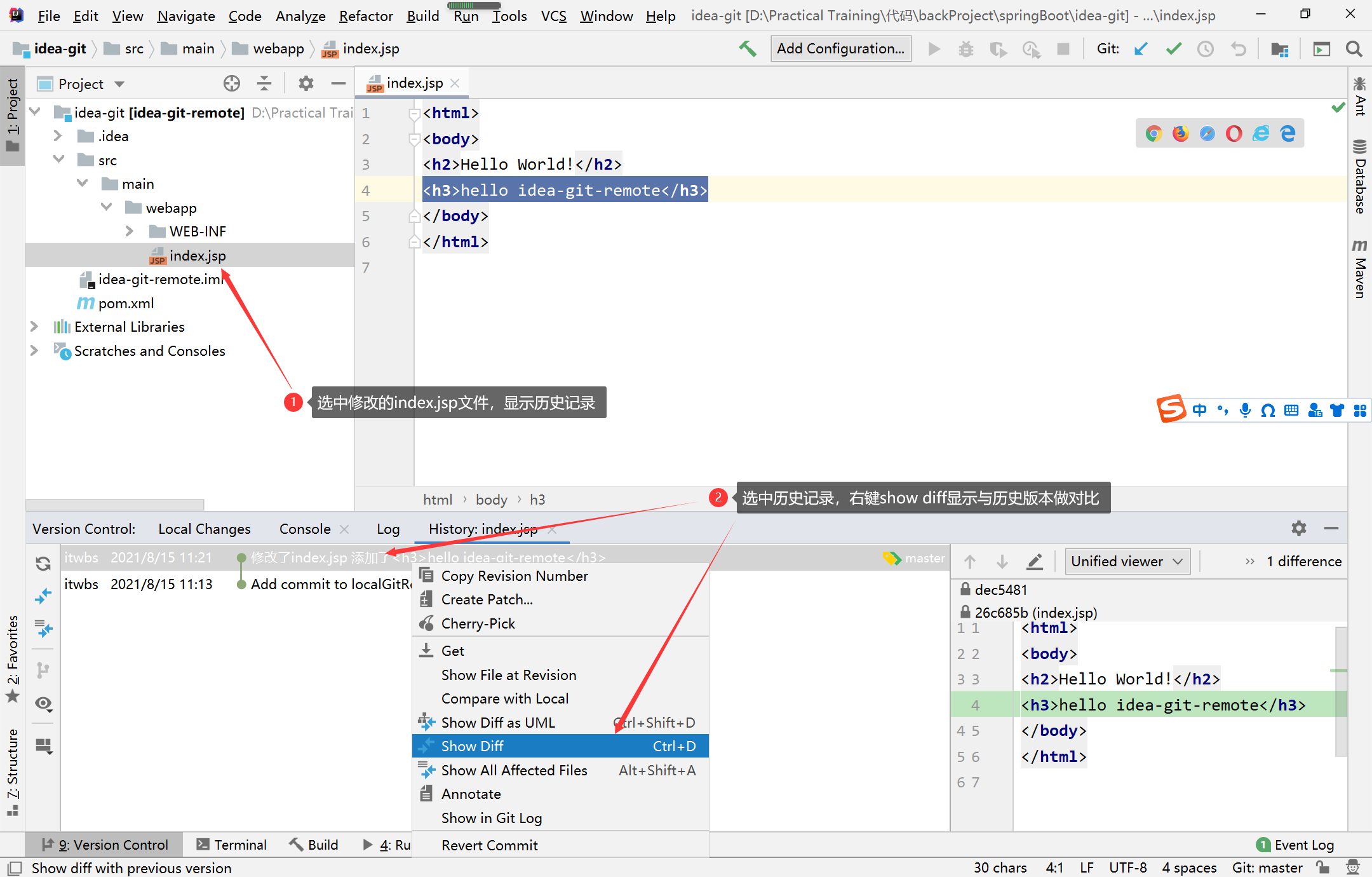Click the Search Everywhere magnifier icon
Viewport: 1372px width, 877px height.
click(1354, 48)
